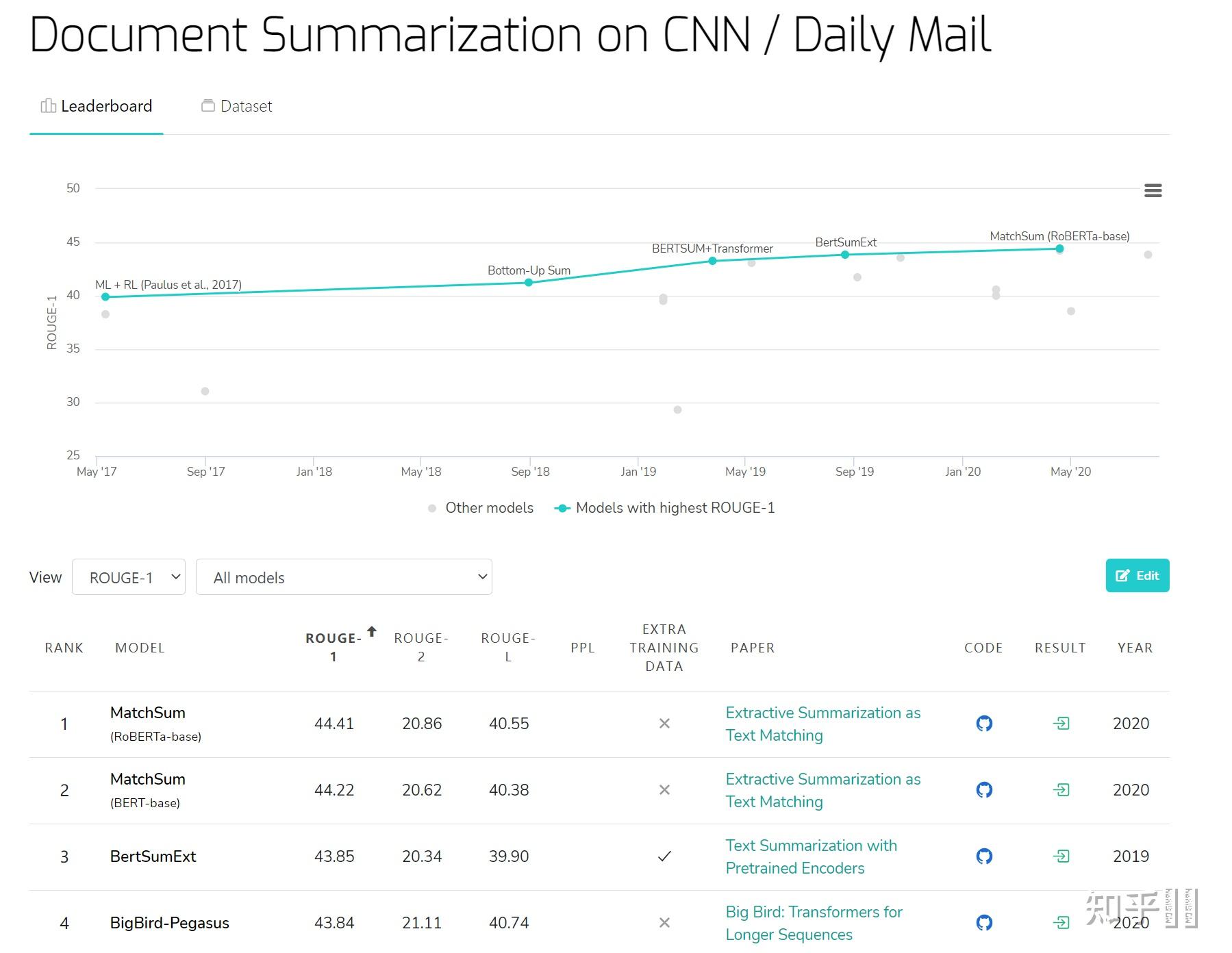Toggle 'Other models' series in chart legend

click(x=480, y=508)
